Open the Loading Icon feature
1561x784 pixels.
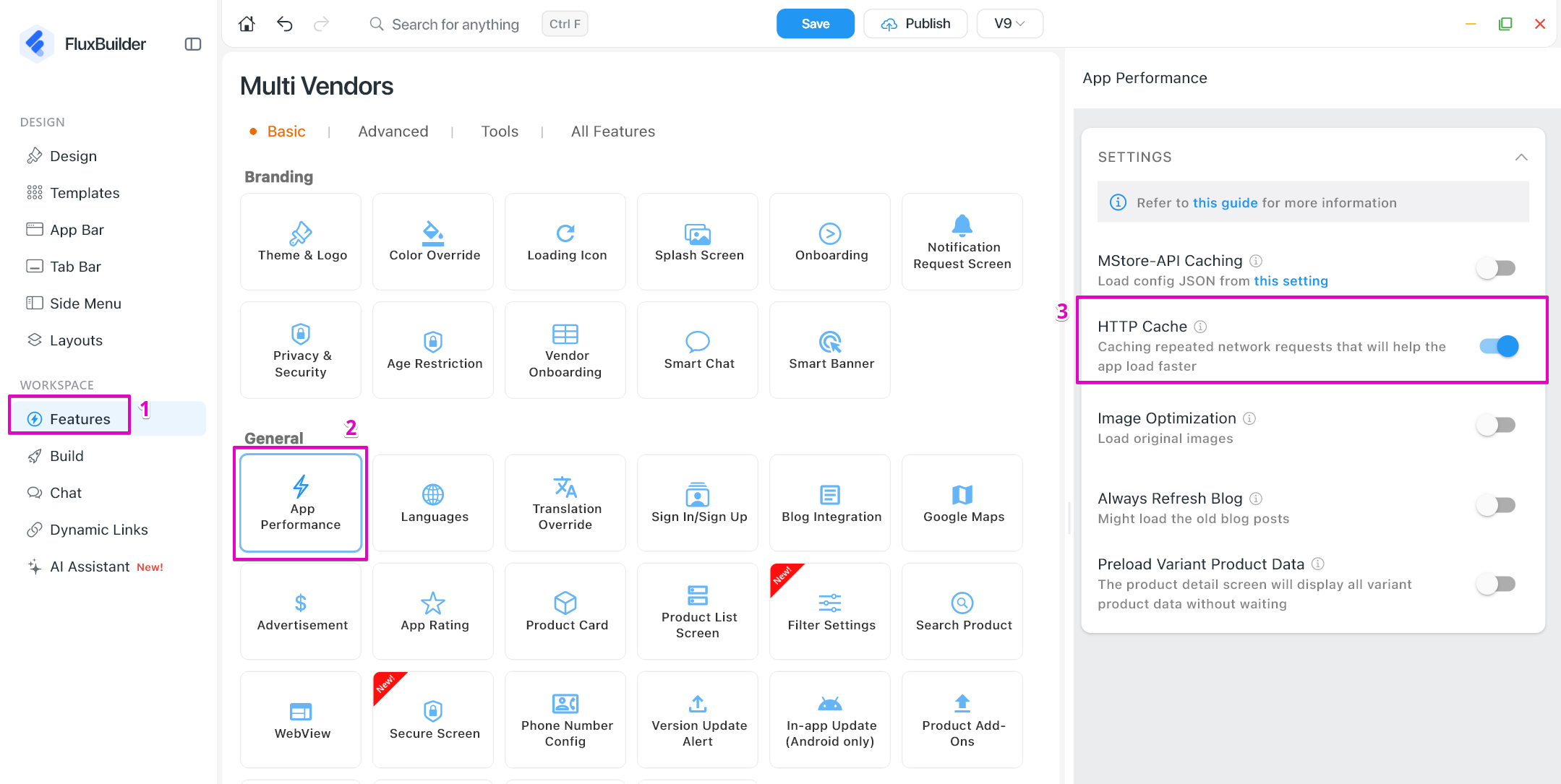(x=565, y=242)
